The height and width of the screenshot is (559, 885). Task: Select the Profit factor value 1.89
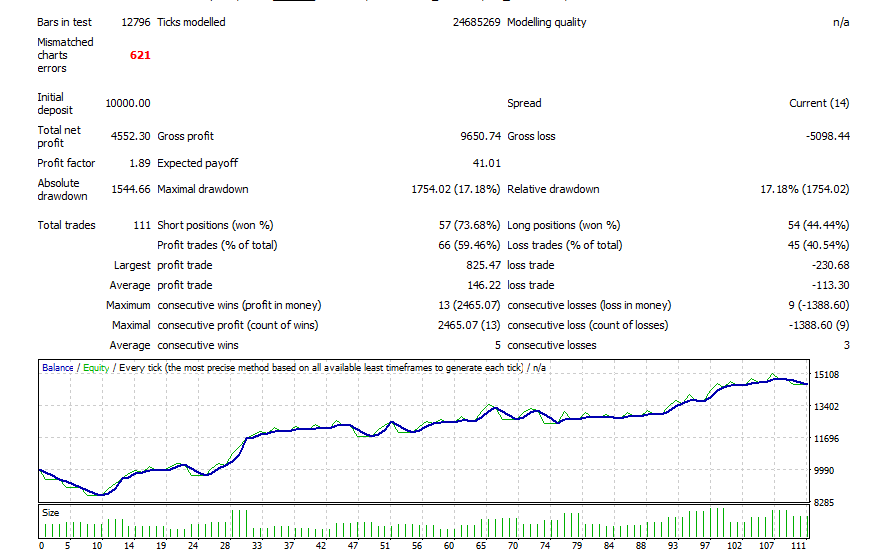pos(139,163)
